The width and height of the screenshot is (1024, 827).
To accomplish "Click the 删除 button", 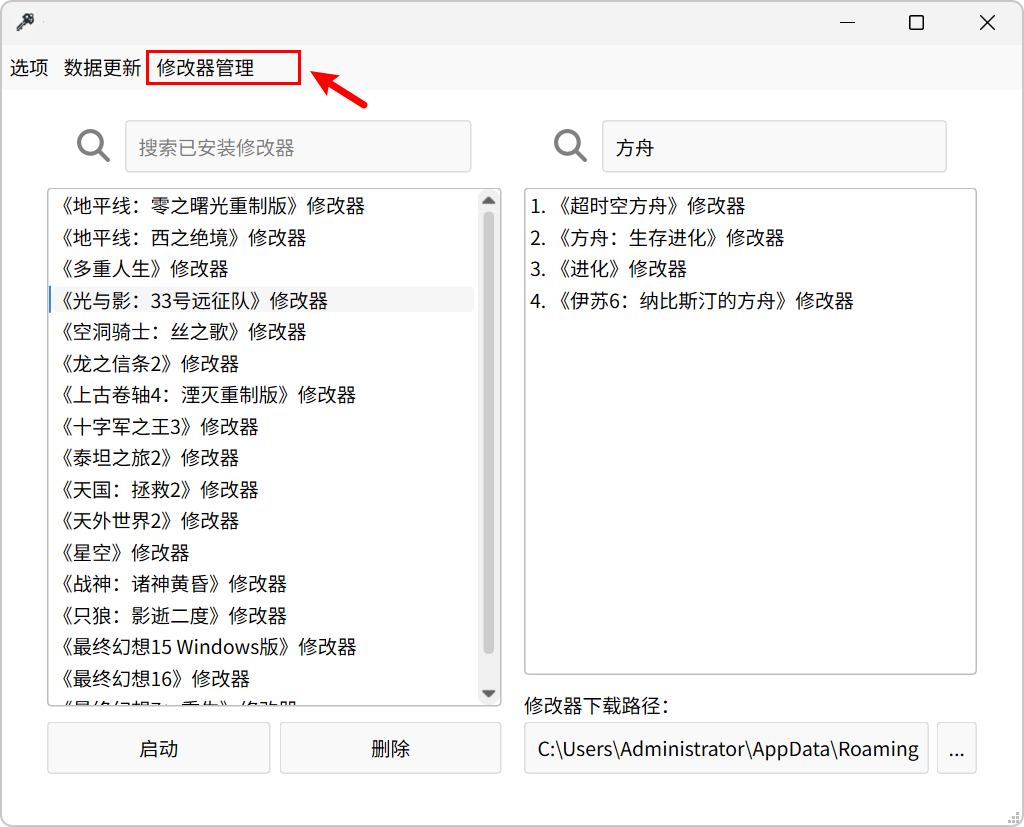I will pos(391,748).
